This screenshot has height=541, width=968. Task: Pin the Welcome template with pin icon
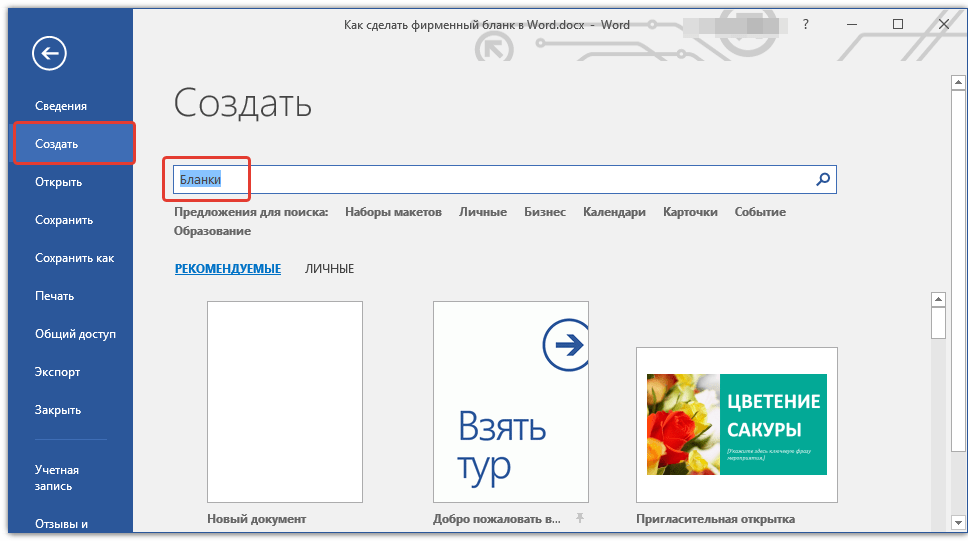point(579,518)
